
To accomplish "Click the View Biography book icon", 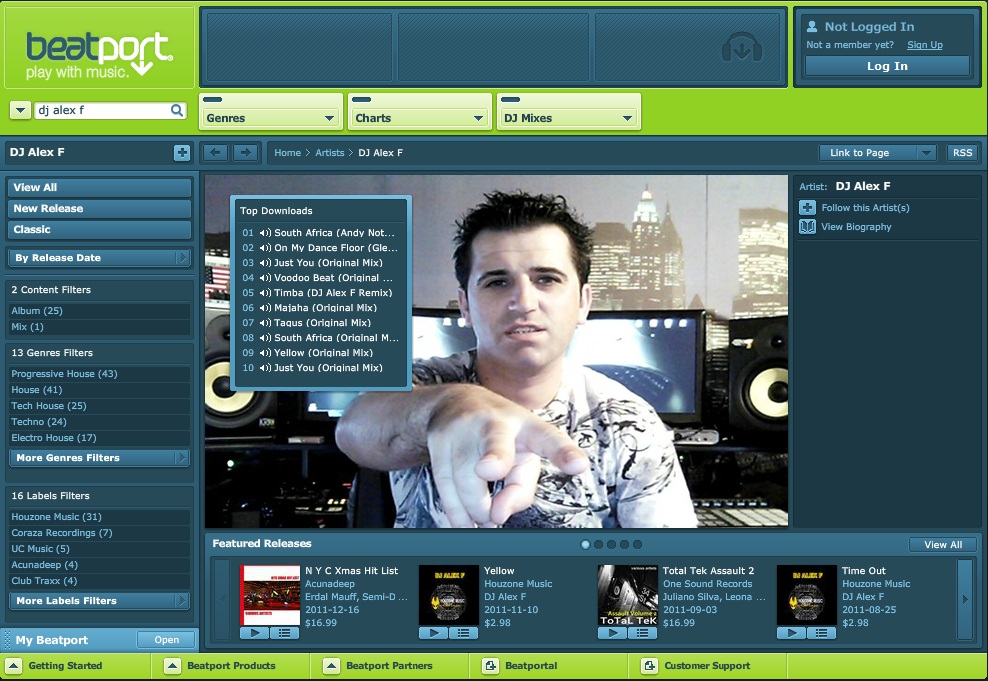I will click(x=807, y=227).
